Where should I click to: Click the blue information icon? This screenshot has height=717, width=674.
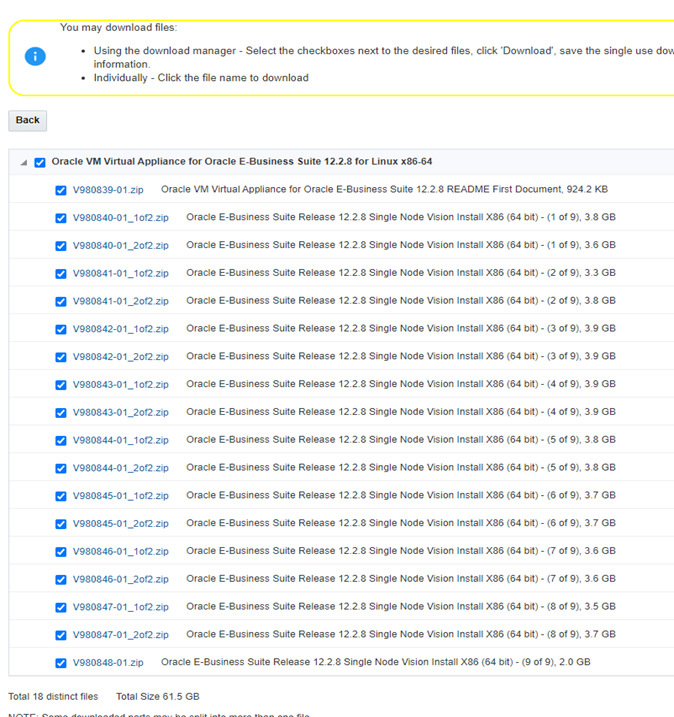click(35, 56)
